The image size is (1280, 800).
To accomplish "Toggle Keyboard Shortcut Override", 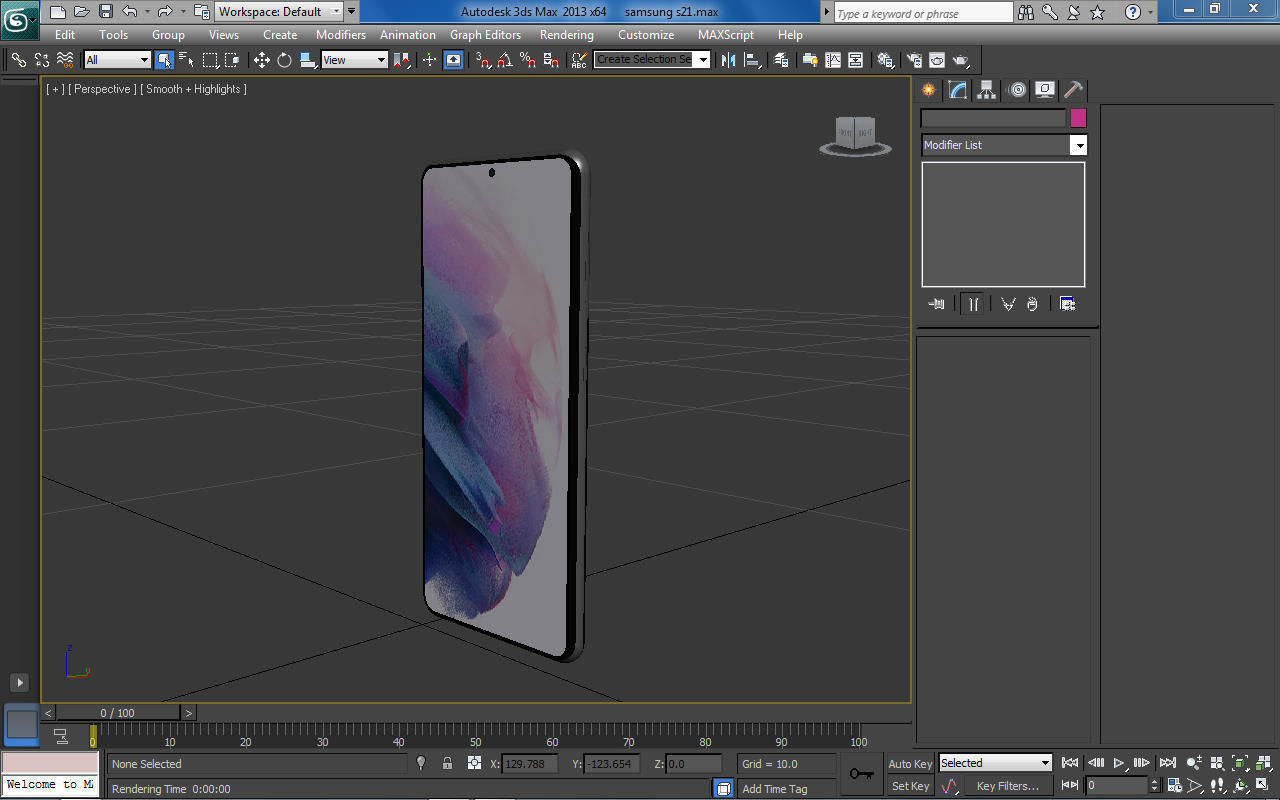I will point(454,60).
